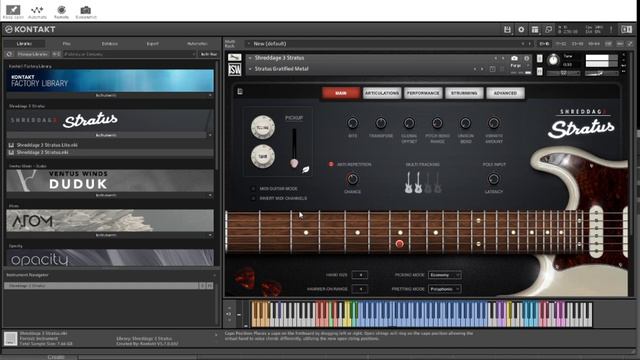The width and height of the screenshot is (640, 360).
Task: Toggle the workspace layout panel icon
Action: pos(535,29)
